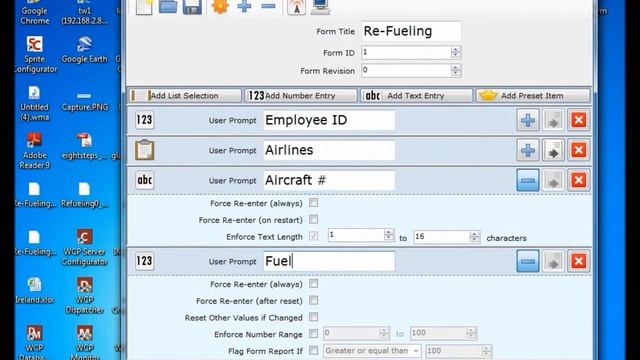The image size is (640, 360).
Task: Click the Form Title field Re-Fueling
Action: (411, 31)
